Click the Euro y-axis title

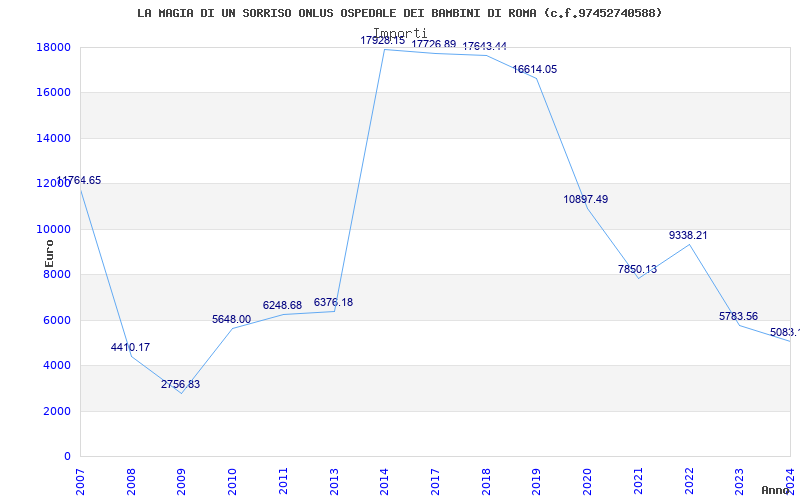(49, 253)
